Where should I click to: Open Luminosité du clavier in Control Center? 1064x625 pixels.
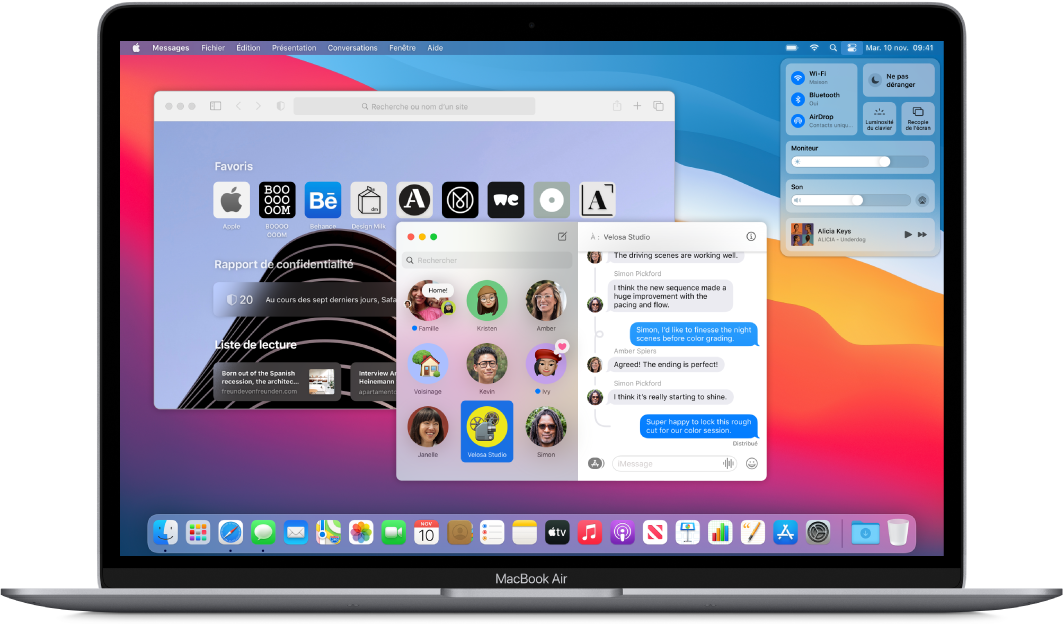pos(880,120)
